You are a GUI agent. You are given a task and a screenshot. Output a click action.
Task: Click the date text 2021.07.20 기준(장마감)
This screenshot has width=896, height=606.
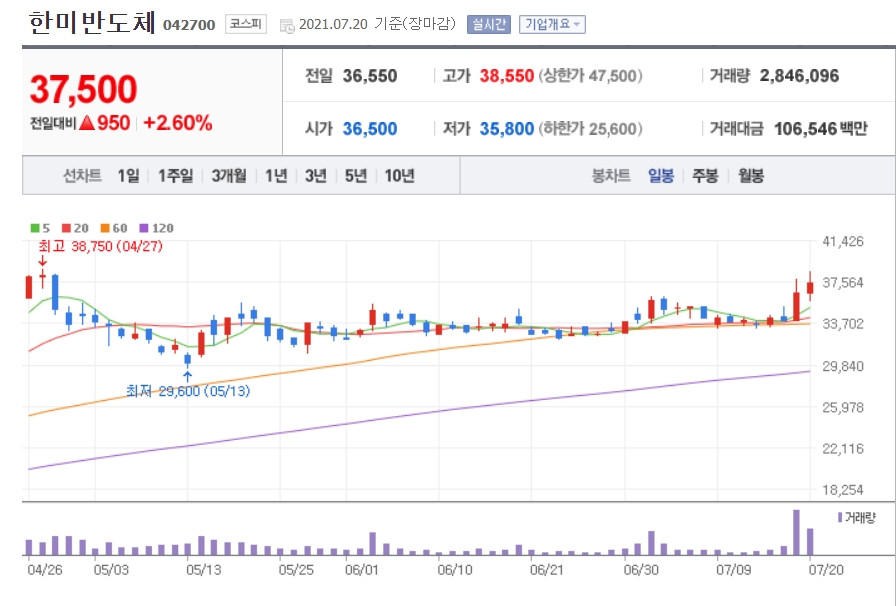pos(377,24)
